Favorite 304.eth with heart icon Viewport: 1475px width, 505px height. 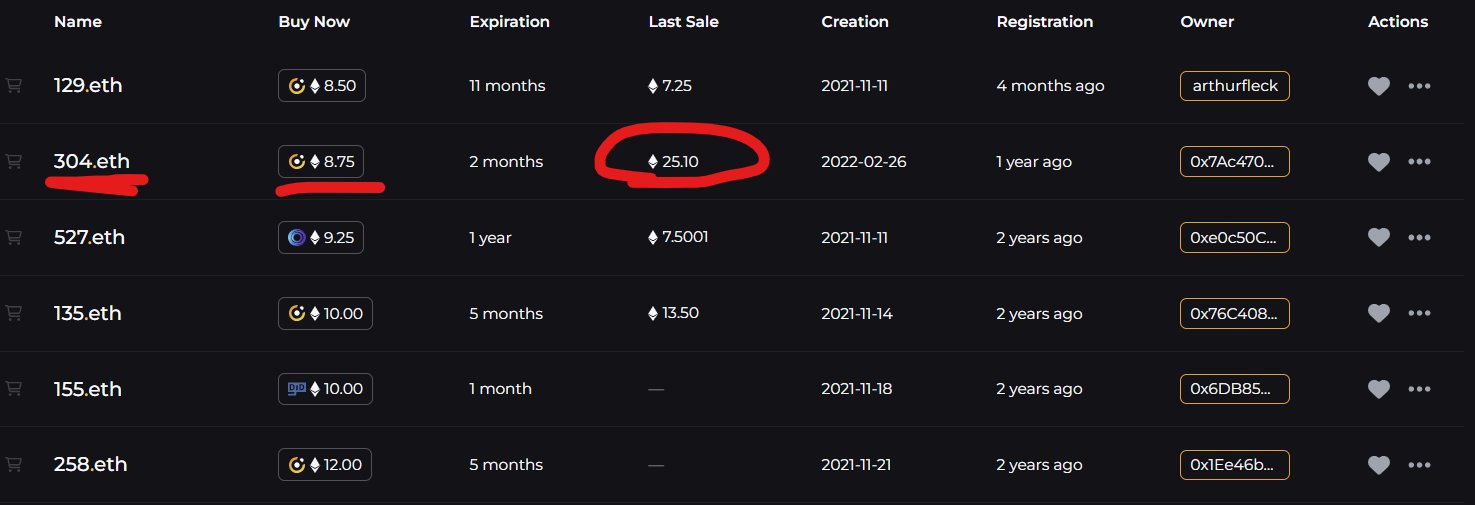pyautogui.click(x=1378, y=162)
